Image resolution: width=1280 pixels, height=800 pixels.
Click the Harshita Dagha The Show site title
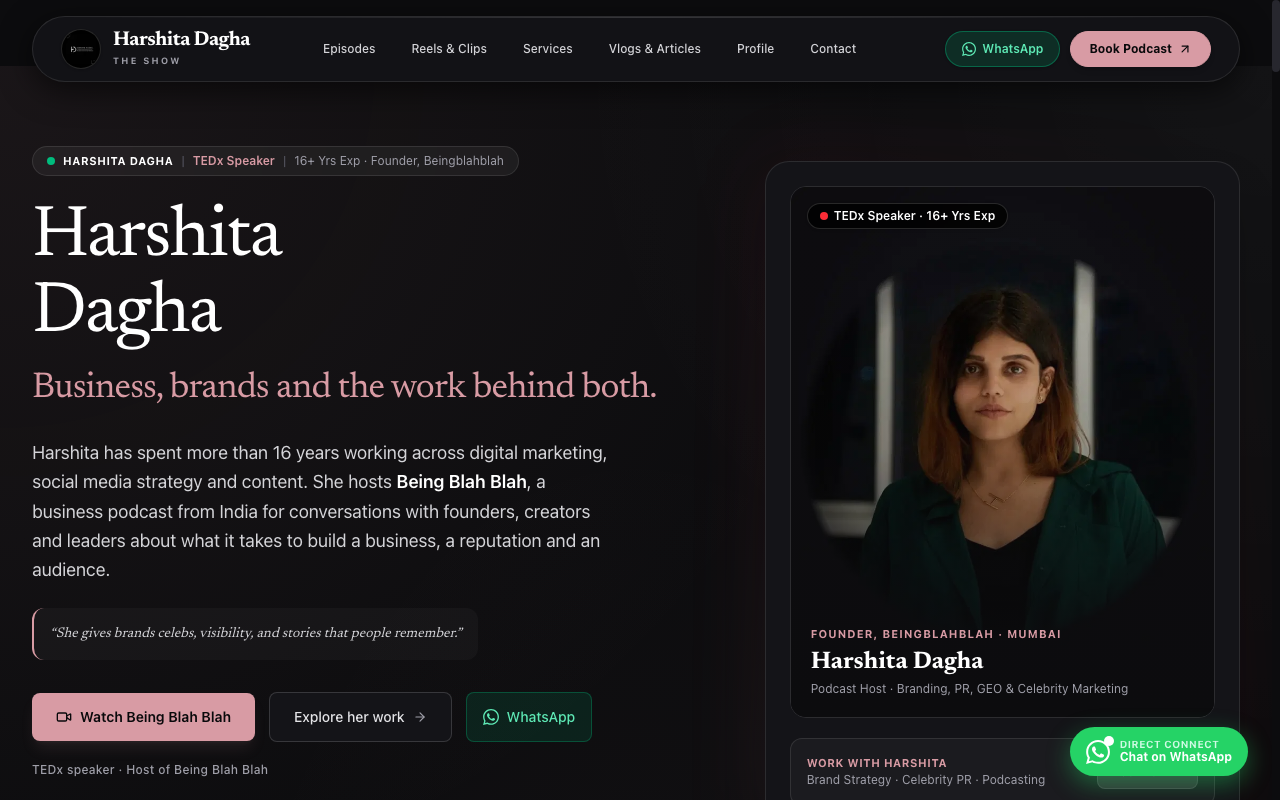(182, 48)
